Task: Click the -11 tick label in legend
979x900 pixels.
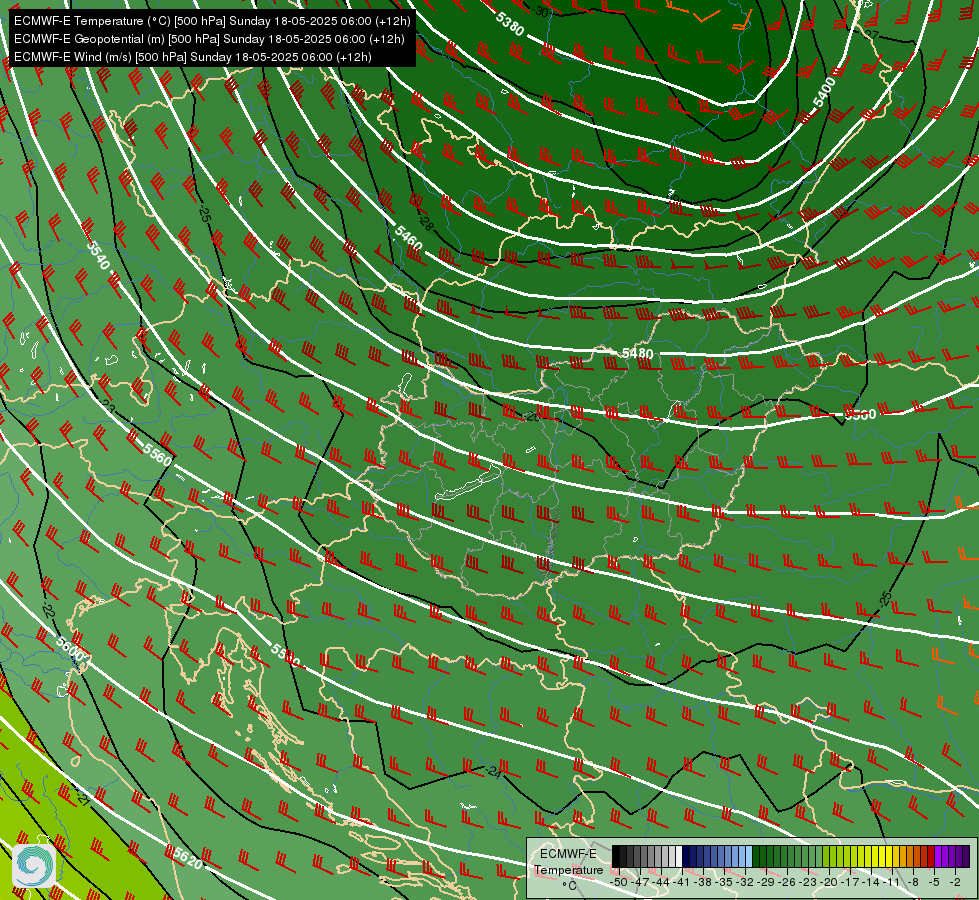Action: [x=892, y=882]
